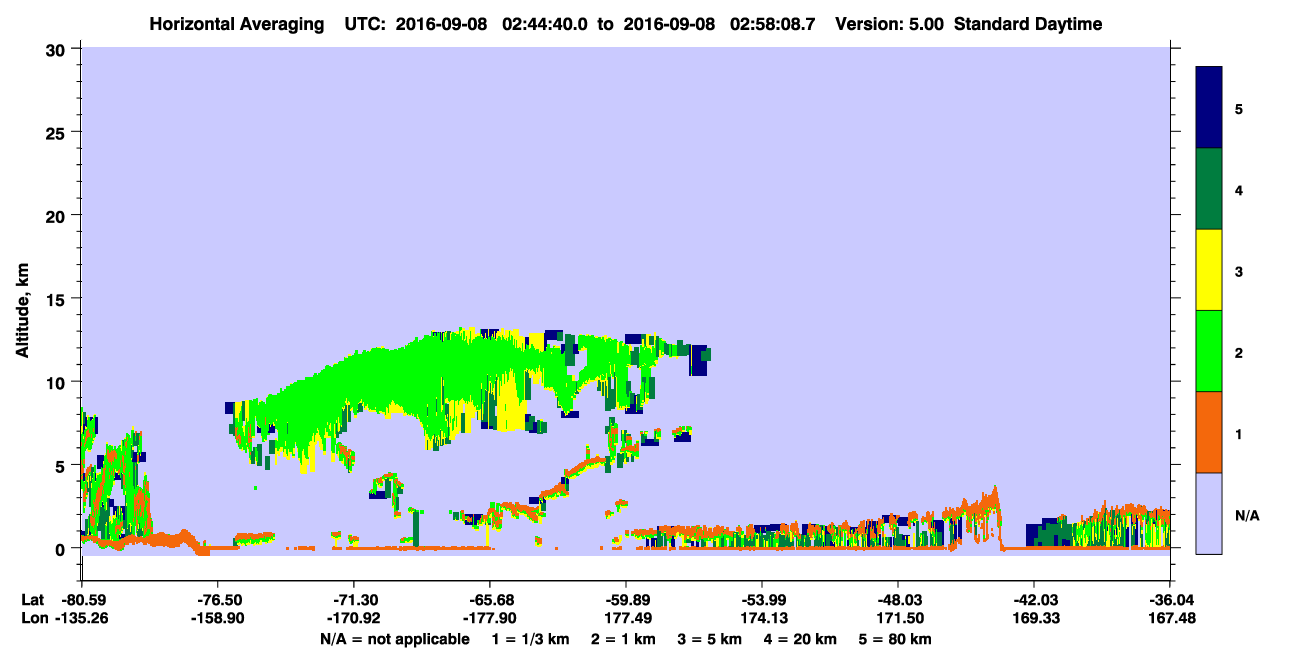Click the 'Lon' axis row label
1300x667 pixels.
[x=34, y=618]
